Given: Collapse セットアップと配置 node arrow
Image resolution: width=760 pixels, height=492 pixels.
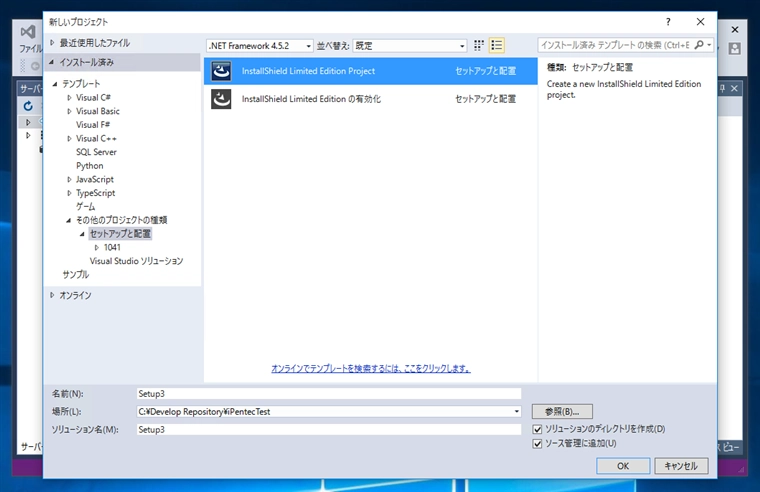Looking at the screenshot, I should tap(82, 234).
